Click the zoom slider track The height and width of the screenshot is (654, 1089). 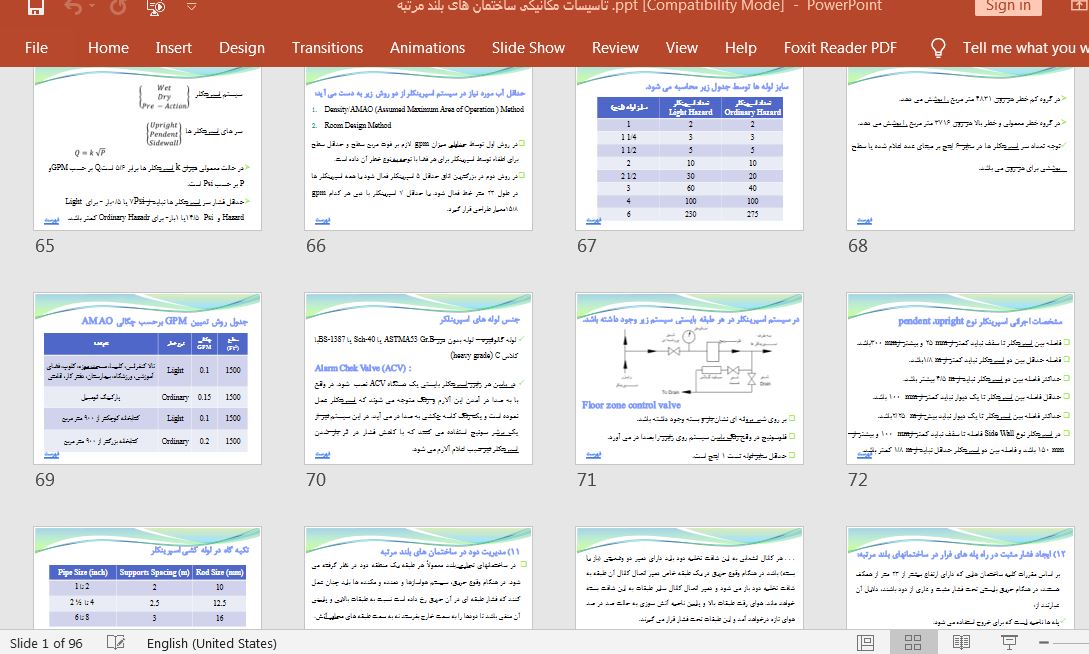[1073, 643]
